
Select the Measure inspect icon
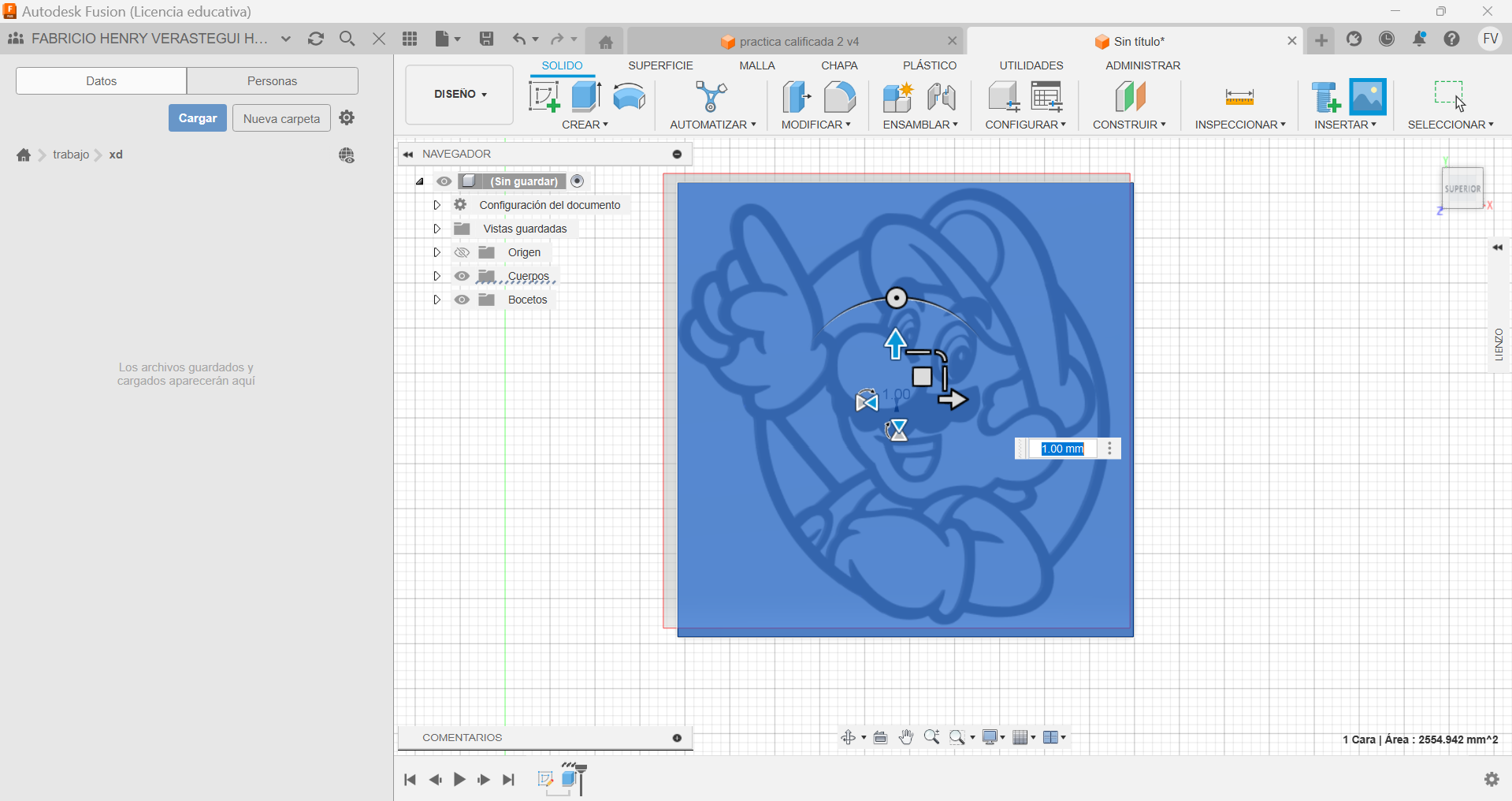[1239, 98]
